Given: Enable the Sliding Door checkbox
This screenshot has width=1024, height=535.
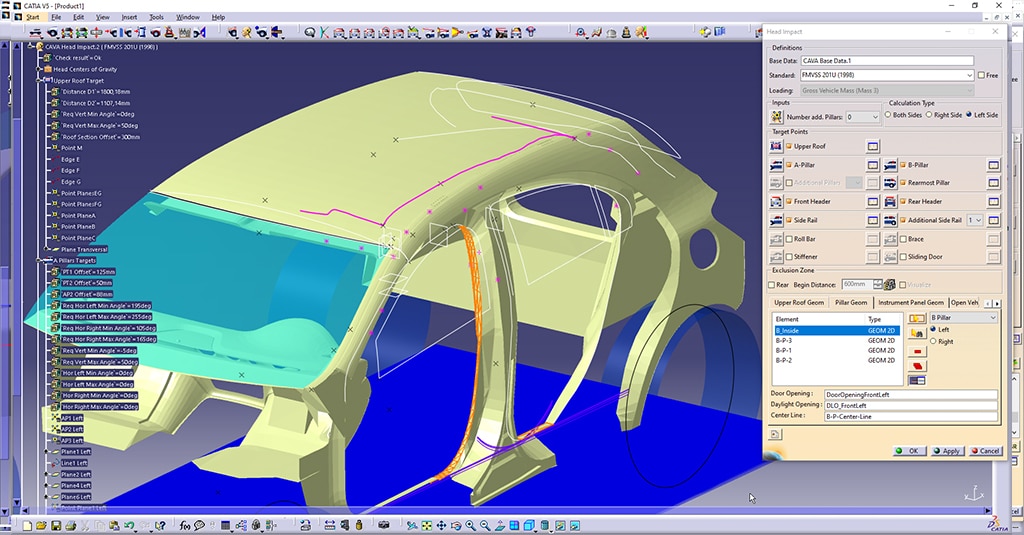Looking at the screenshot, I should pyautogui.click(x=903, y=257).
